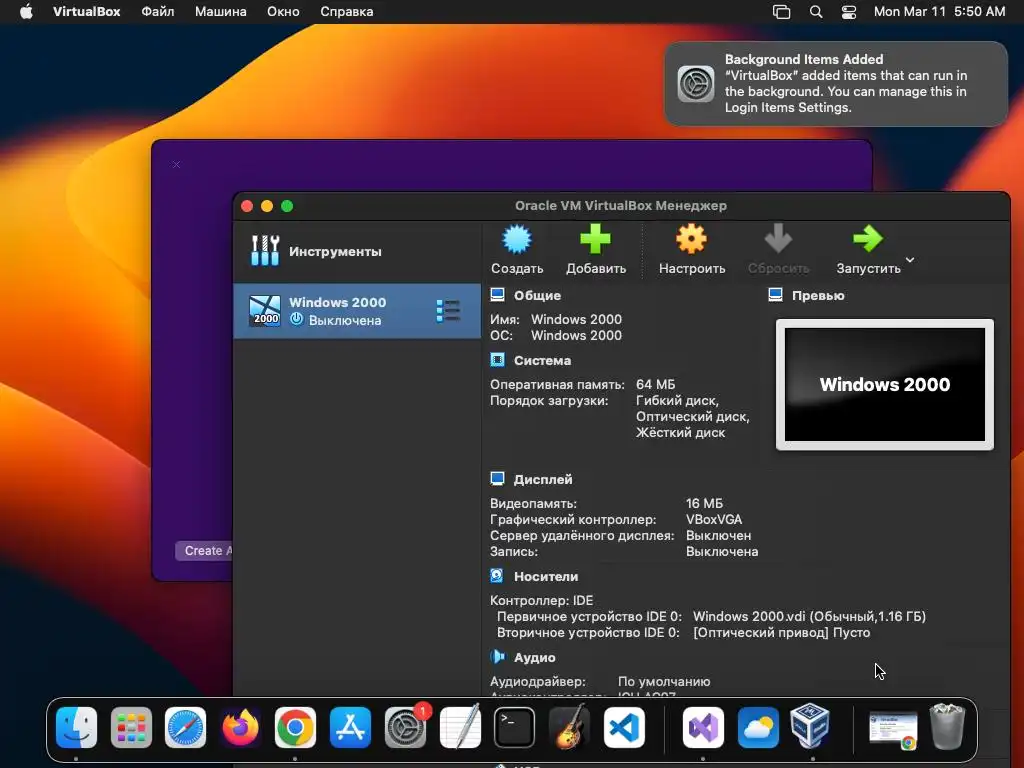Click the Windows 2000 preview thumbnail

click(884, 385)
